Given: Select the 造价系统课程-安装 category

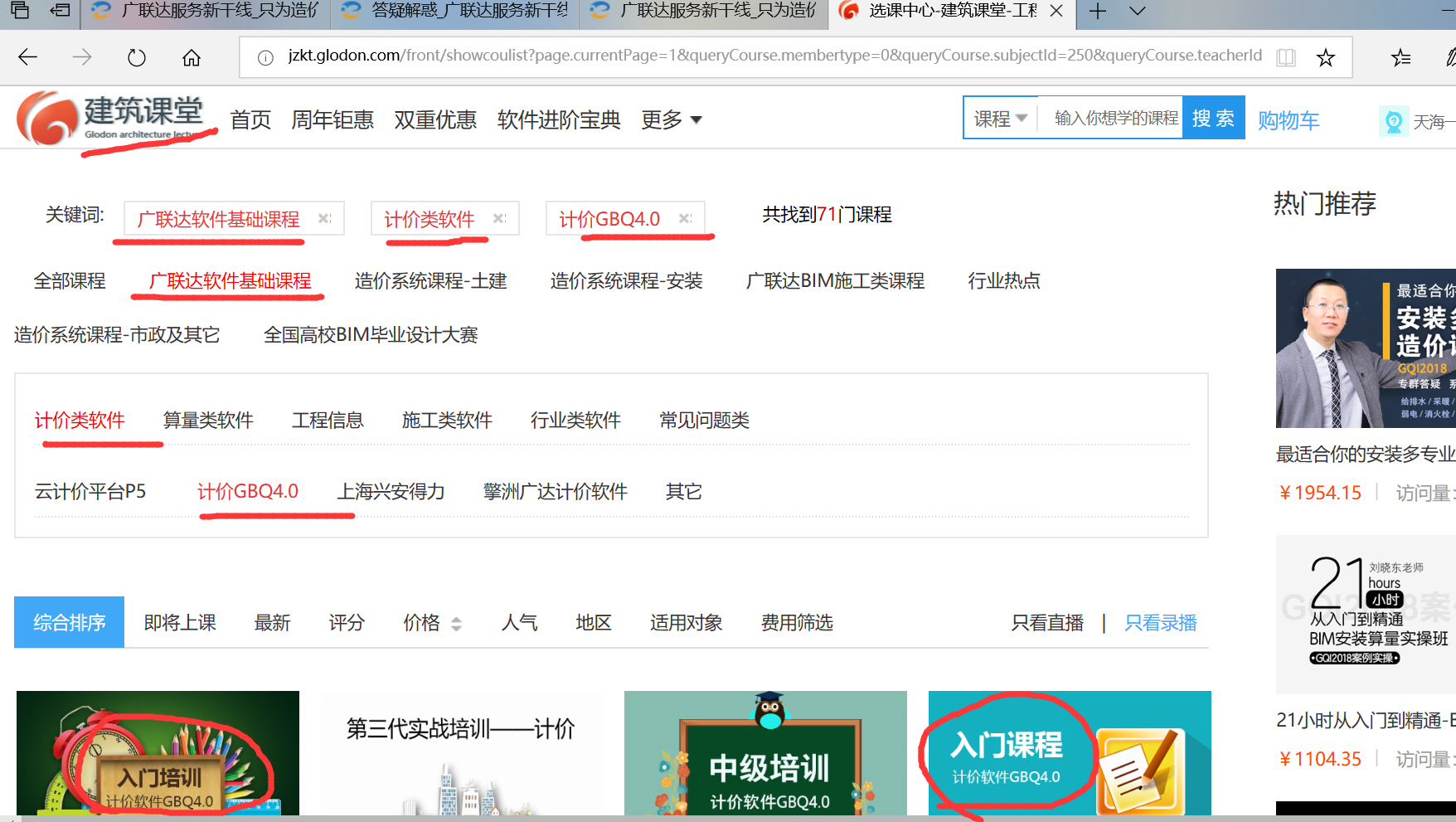Looking at the screenshot, I should (x=626, y=281).
